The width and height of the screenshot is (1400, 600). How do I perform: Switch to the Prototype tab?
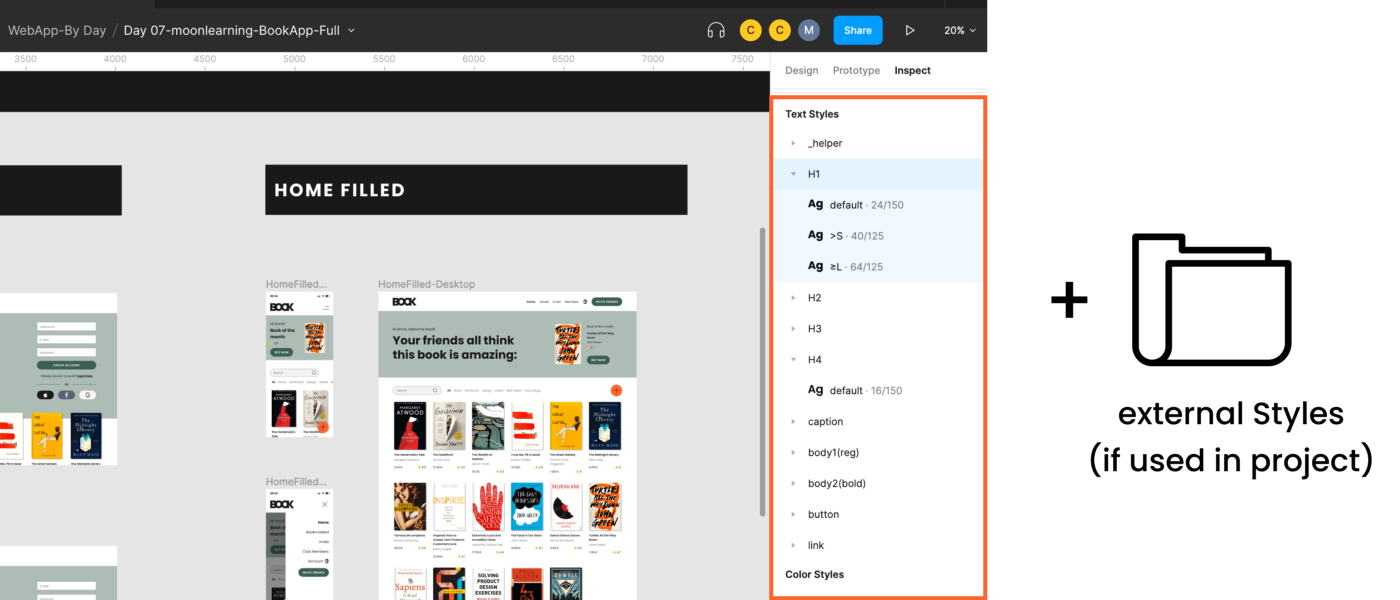coord(856,70)
